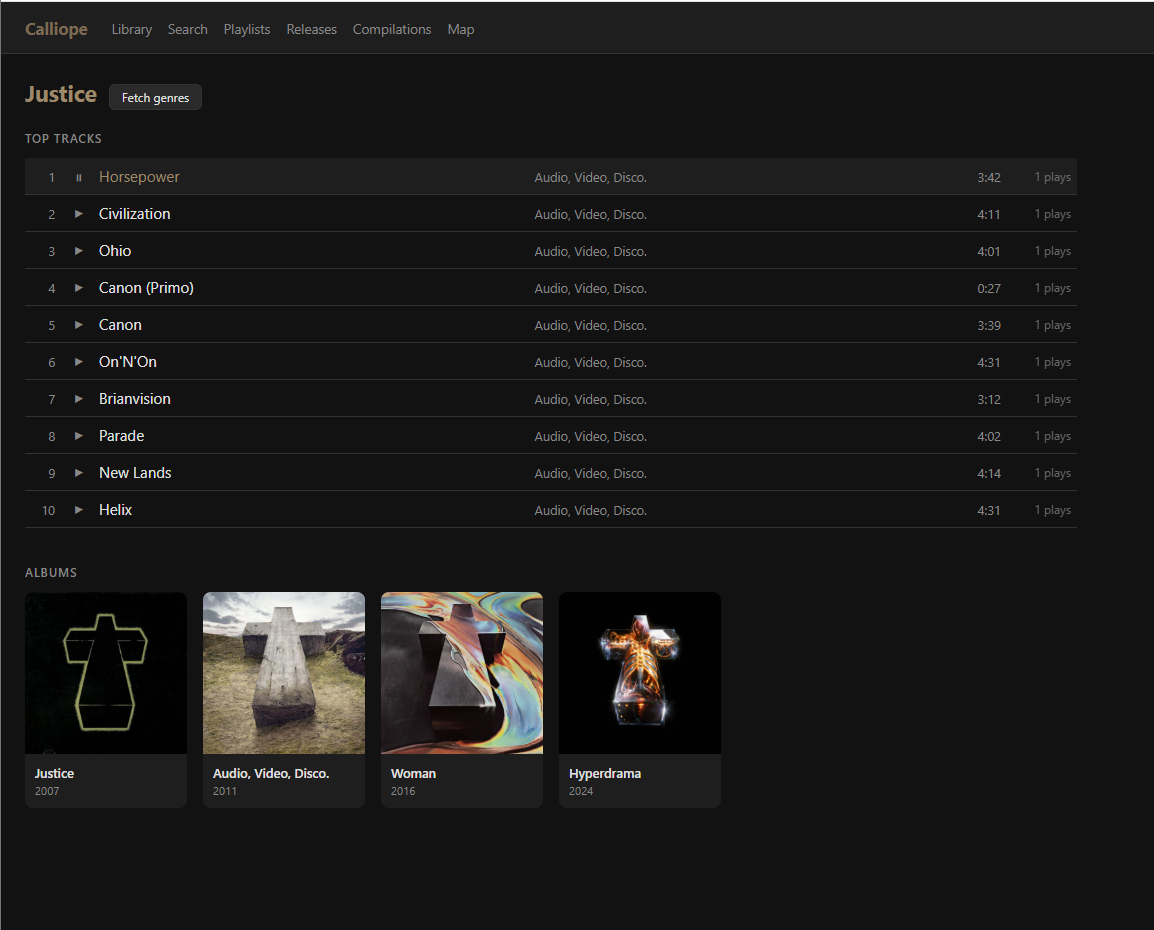Click the 2011 year under Audio, Video, Disco.
The height and width of the screenshot is (930, 1154).
coord(224,791)
